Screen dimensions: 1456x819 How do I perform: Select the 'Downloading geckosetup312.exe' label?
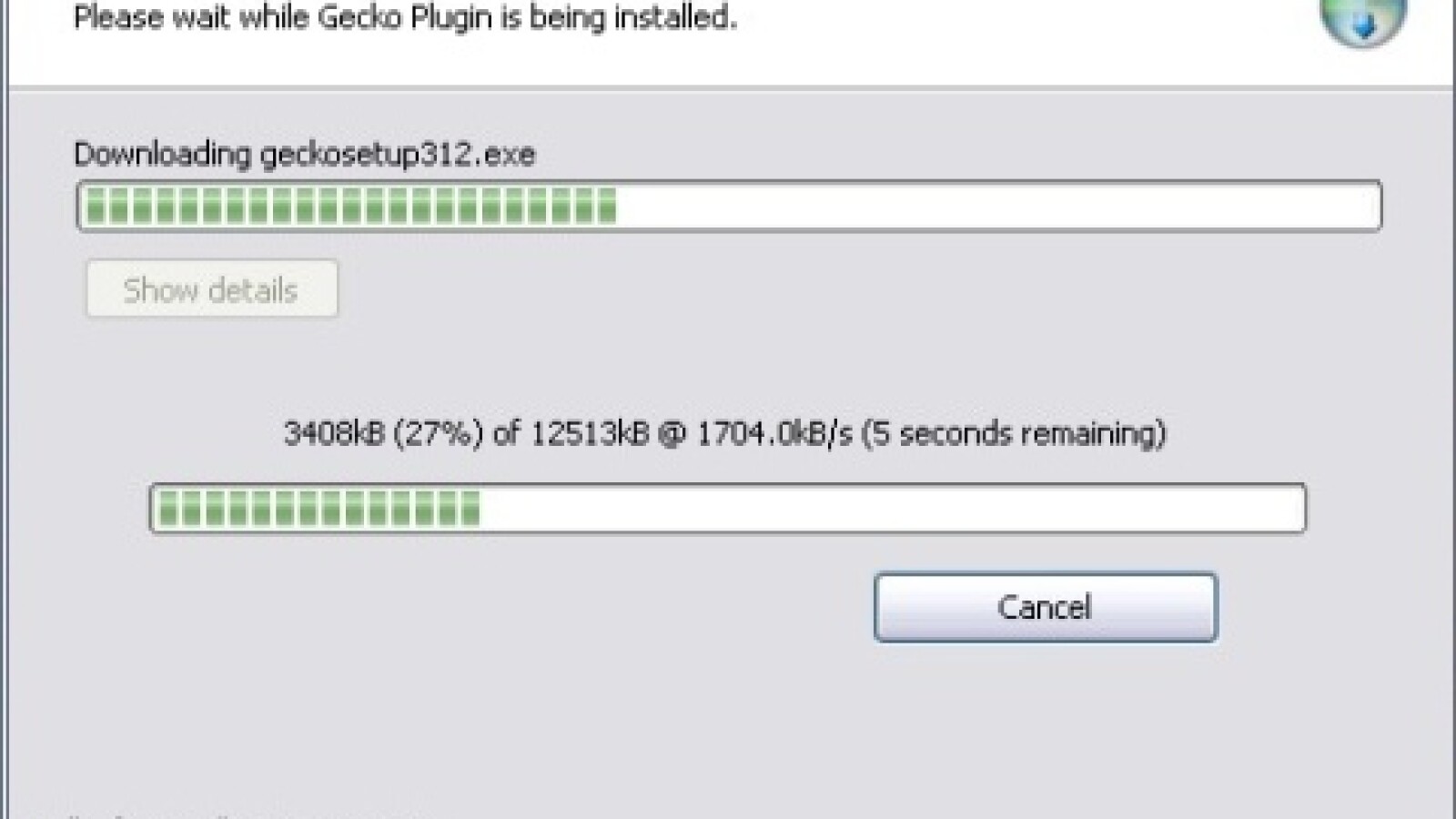click(304, 154)
